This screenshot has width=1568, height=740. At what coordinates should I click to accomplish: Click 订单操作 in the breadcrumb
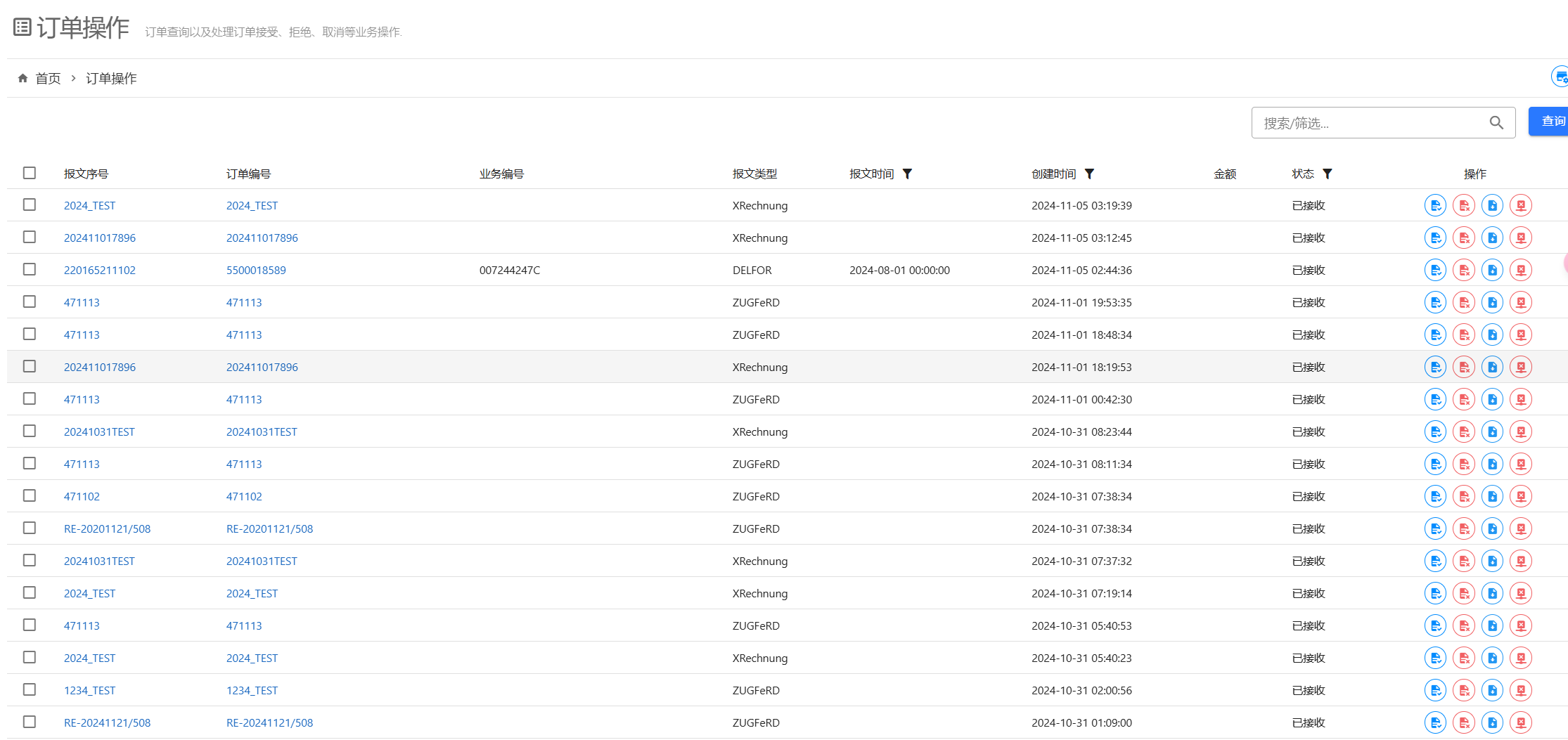(111, 78)
